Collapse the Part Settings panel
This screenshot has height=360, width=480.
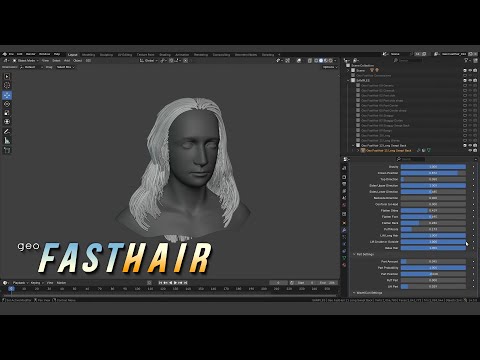tap(363, 254)
